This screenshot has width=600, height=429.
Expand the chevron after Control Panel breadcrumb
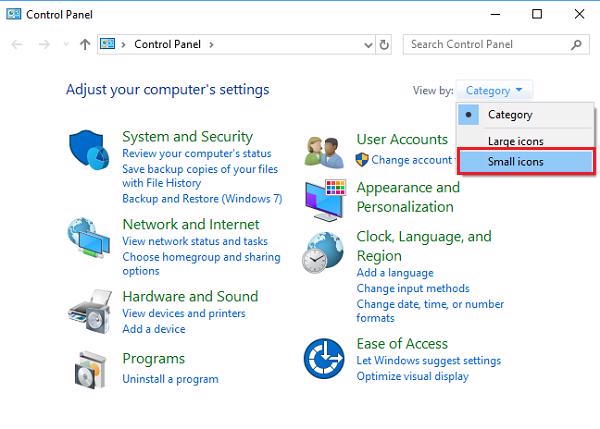(x=212, y=45)
